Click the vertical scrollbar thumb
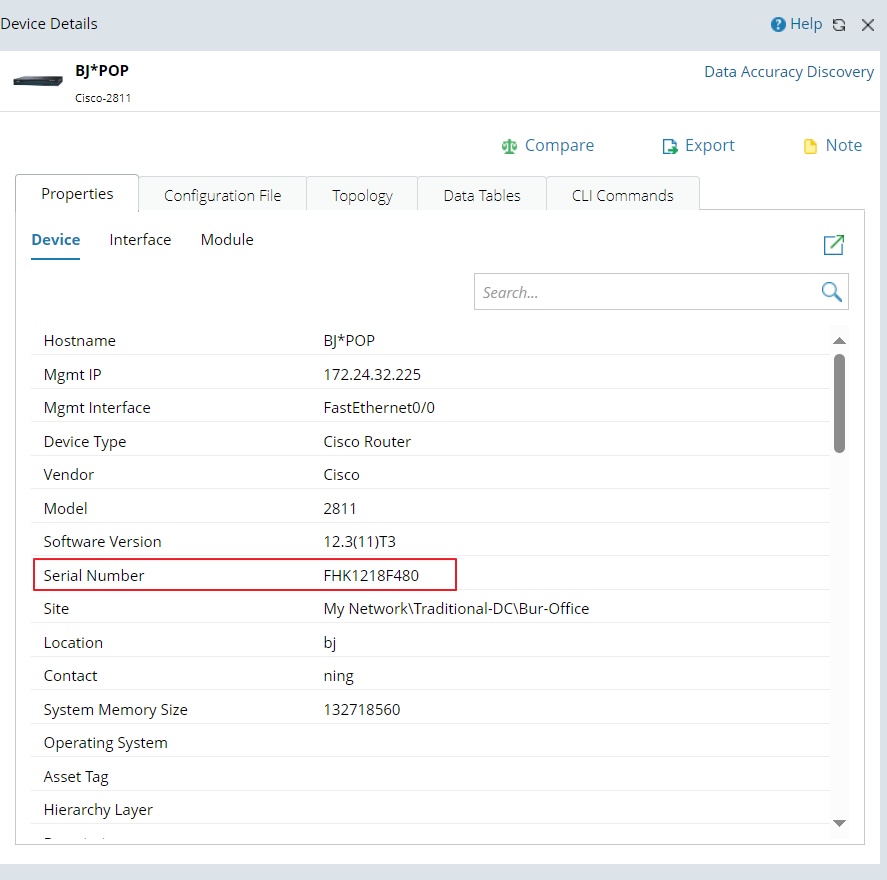The width and height of the screenshot is (887, 880). point(839,402)
